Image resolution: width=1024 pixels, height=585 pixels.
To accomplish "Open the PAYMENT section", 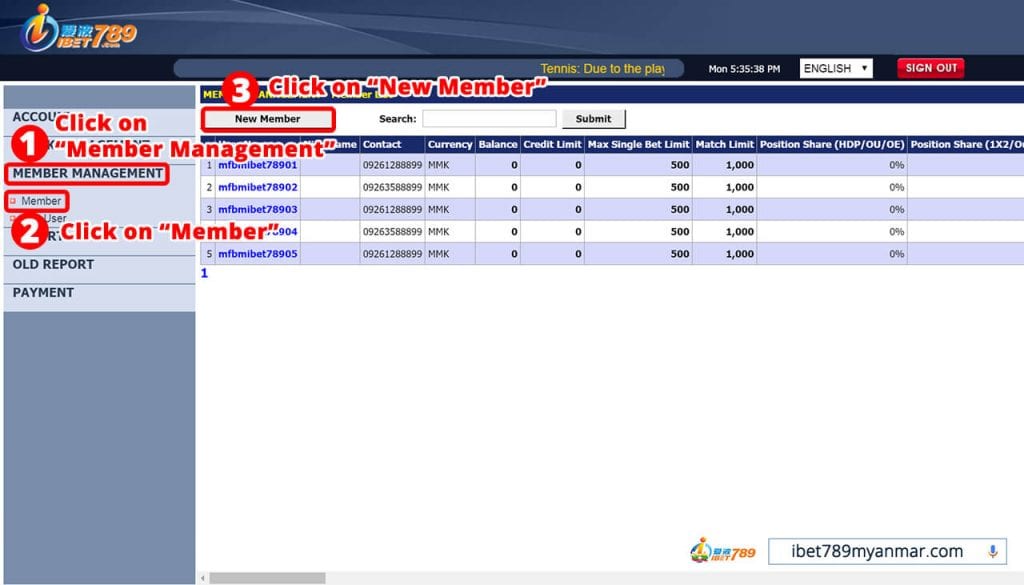I will [41, 292].
